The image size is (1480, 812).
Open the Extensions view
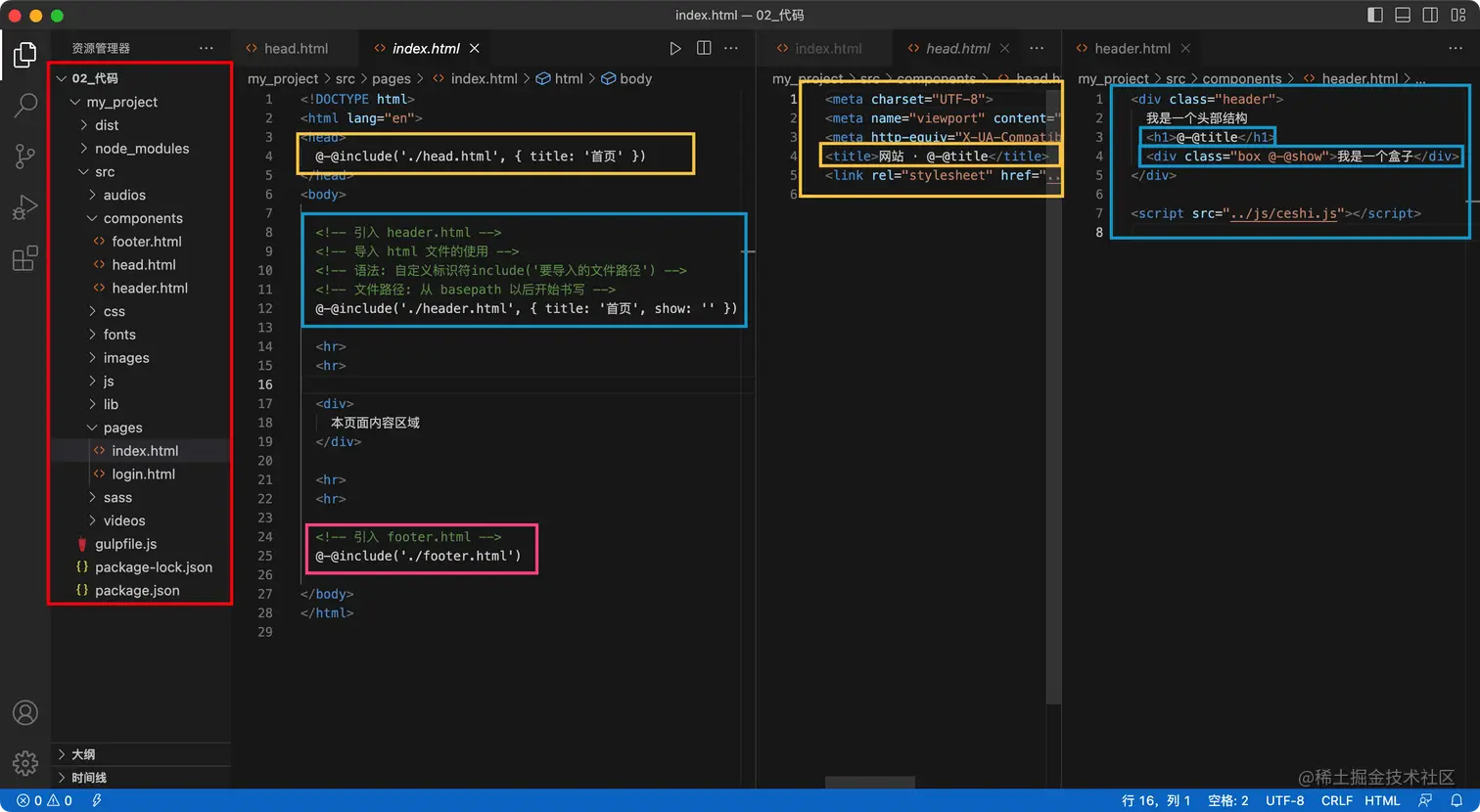(x=25, y=258)
